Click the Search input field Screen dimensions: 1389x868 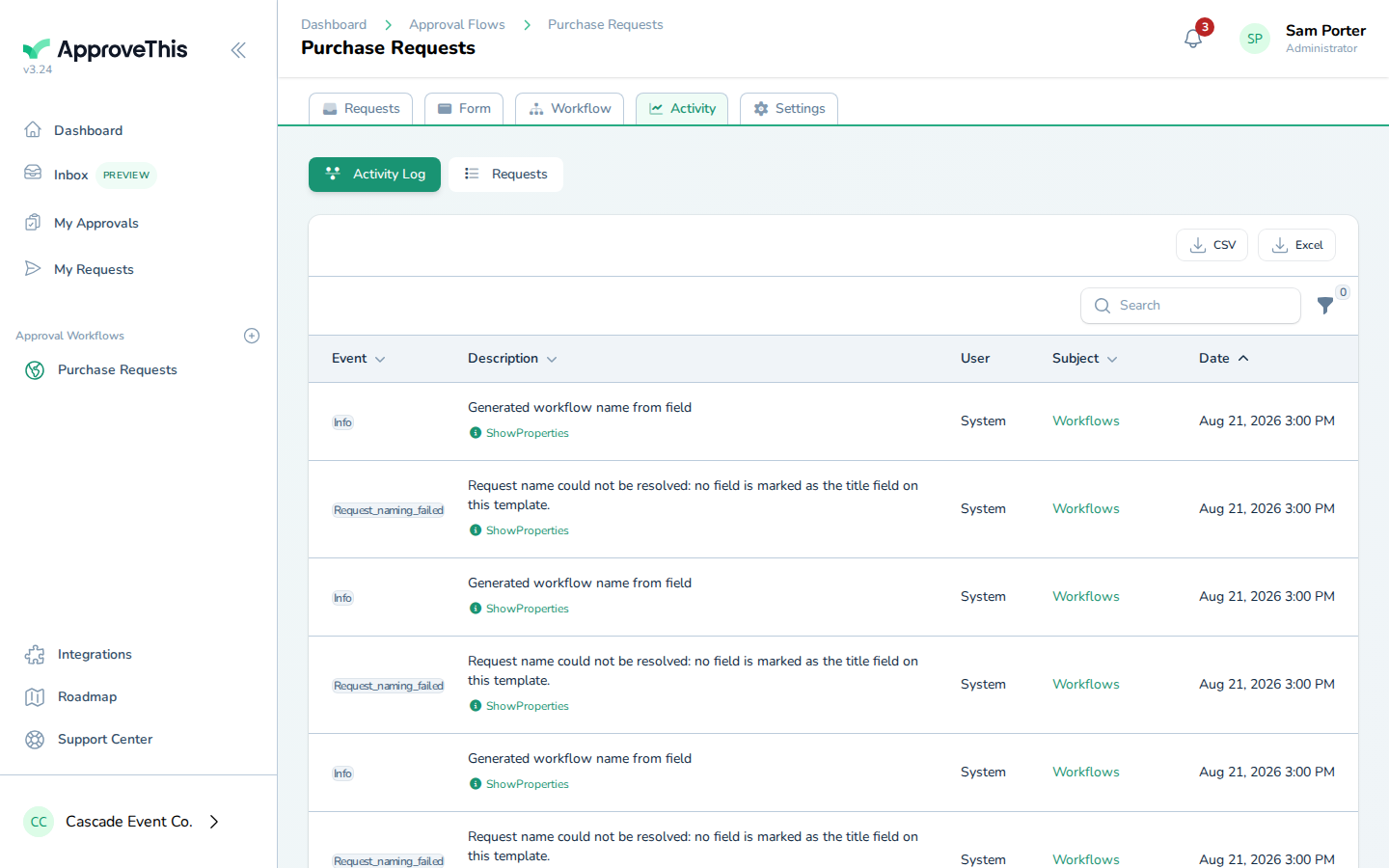point(1190,306)
